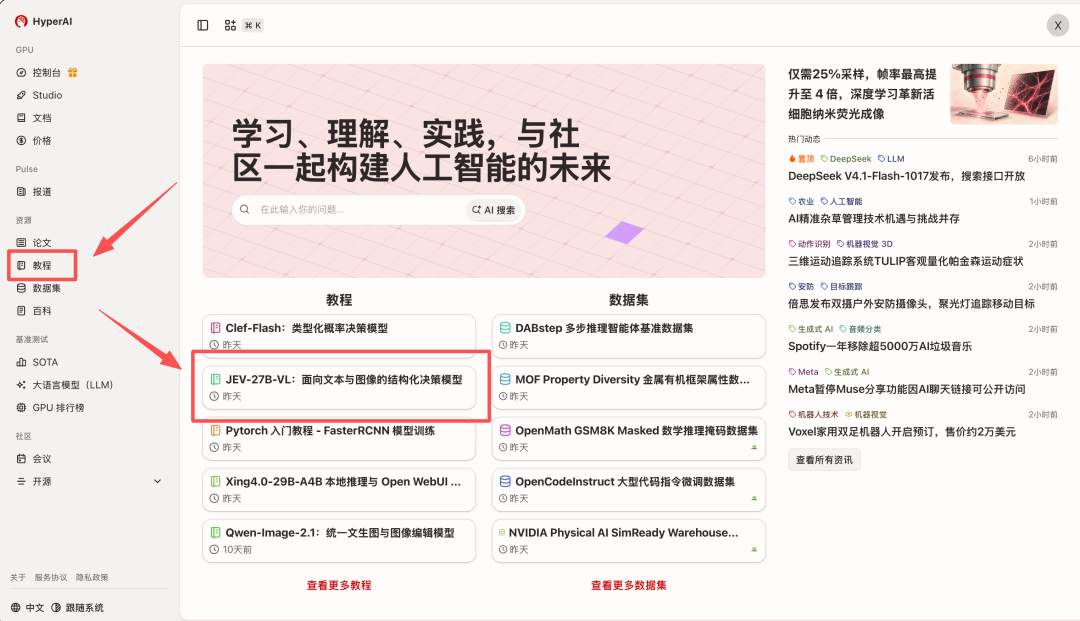The image size is (1080, 621).
Task: Click the globe icon next to 中文
Action: pos(16,607)
